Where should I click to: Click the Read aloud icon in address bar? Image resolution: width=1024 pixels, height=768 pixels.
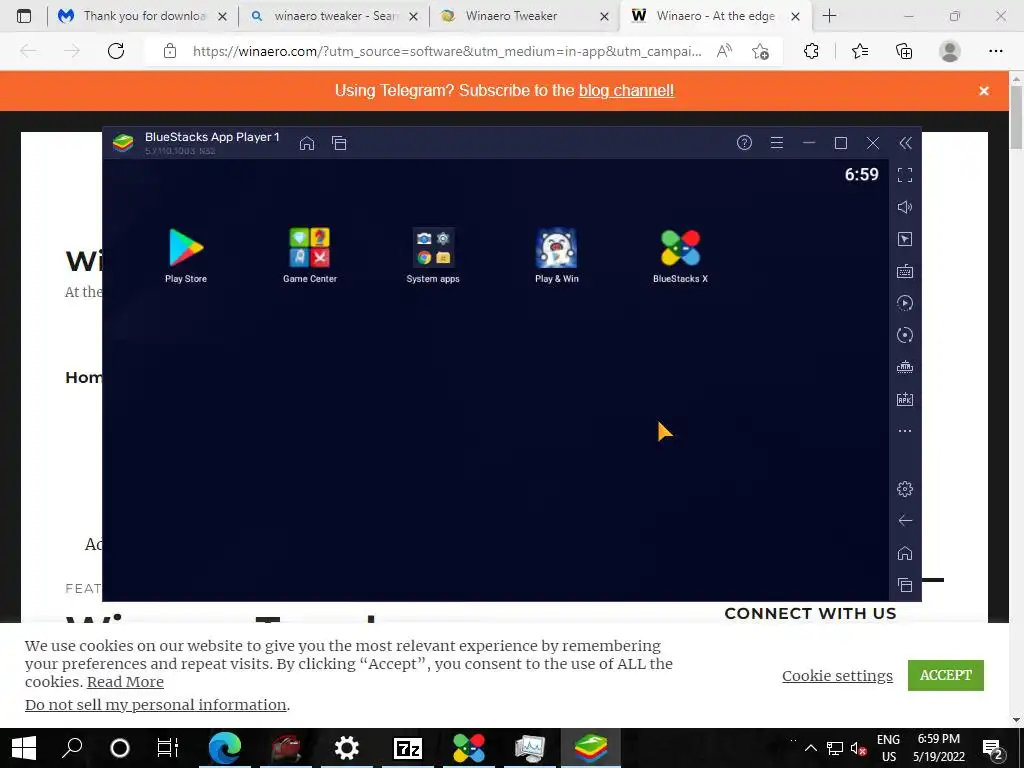tap(724, 51)
